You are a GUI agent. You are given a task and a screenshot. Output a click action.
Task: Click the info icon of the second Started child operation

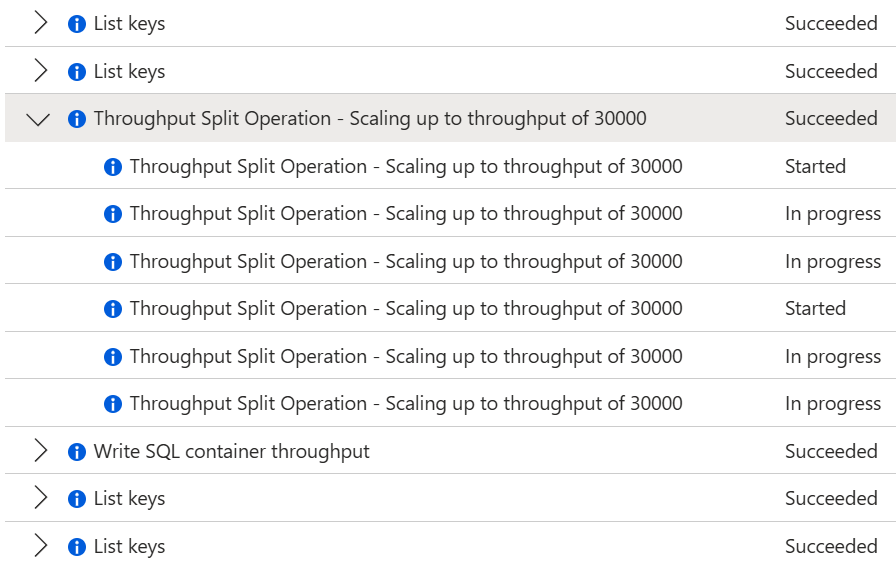[112, 309]
